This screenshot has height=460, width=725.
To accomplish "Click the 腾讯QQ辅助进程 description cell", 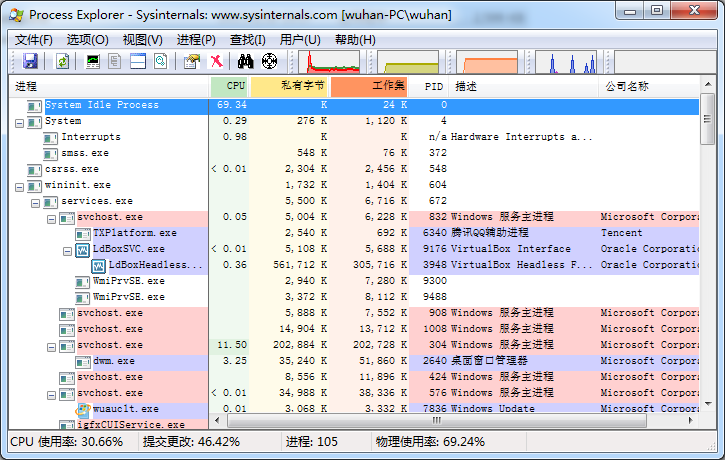I will coord(490,233).
